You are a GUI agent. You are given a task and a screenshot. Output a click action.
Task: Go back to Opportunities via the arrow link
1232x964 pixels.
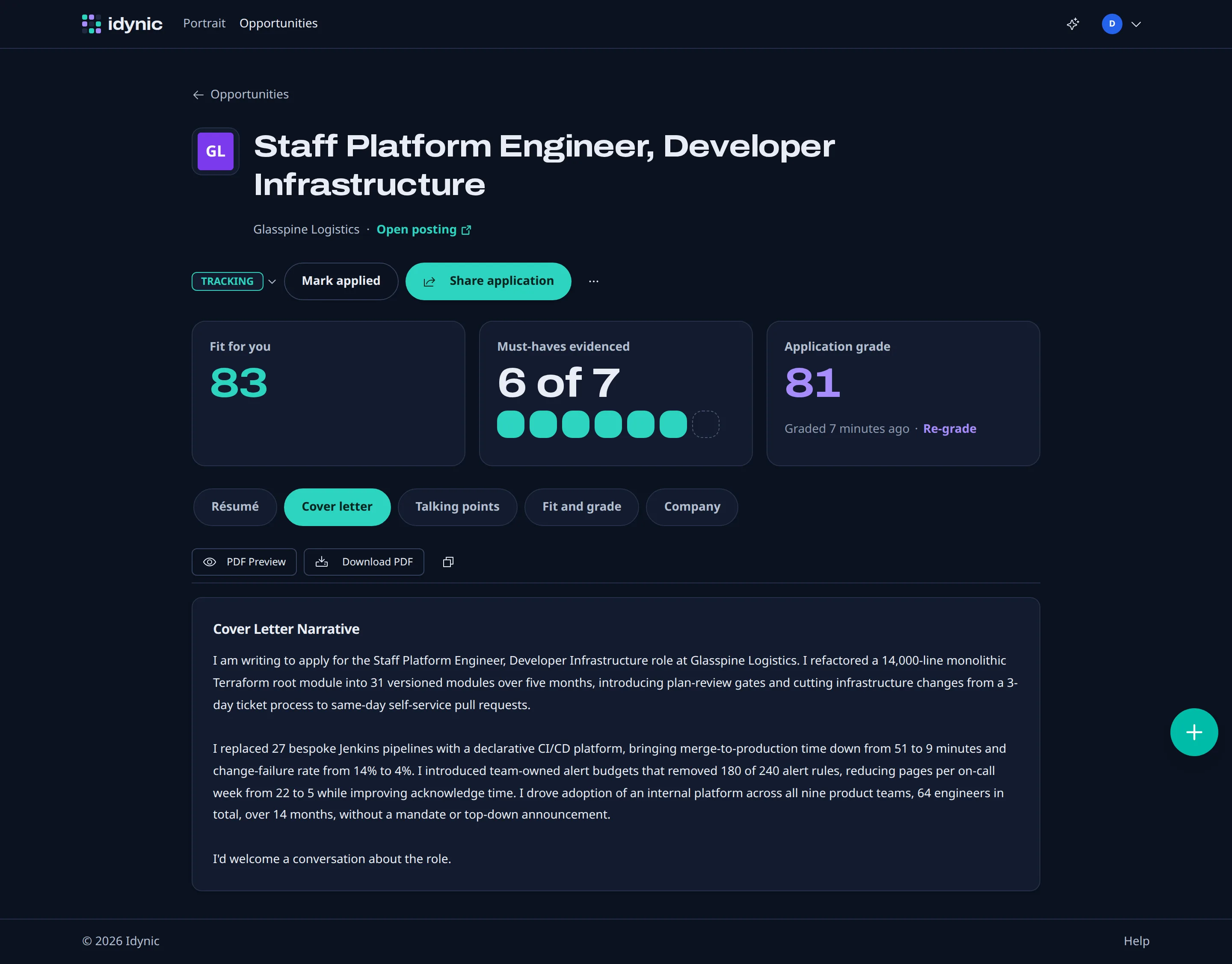[x=240, y=94]
